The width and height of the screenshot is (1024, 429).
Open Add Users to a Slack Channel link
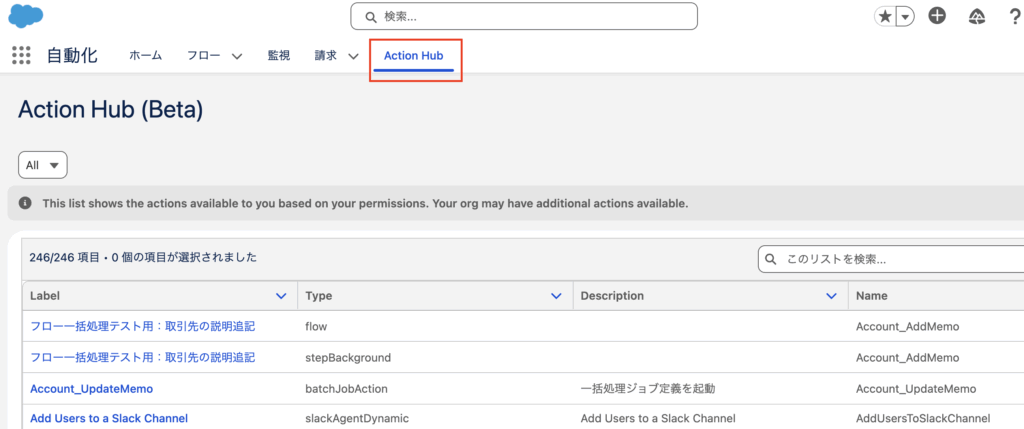[x=109, y=418]
